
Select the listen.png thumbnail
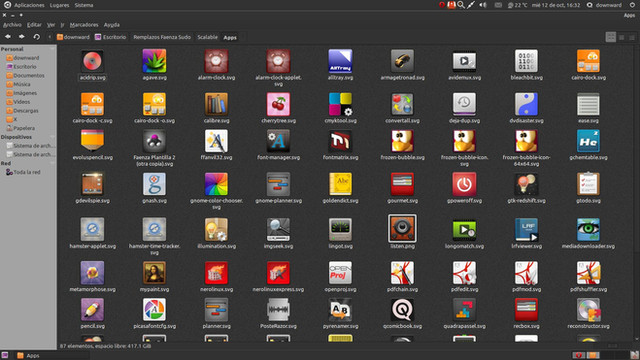click(402, 229)
